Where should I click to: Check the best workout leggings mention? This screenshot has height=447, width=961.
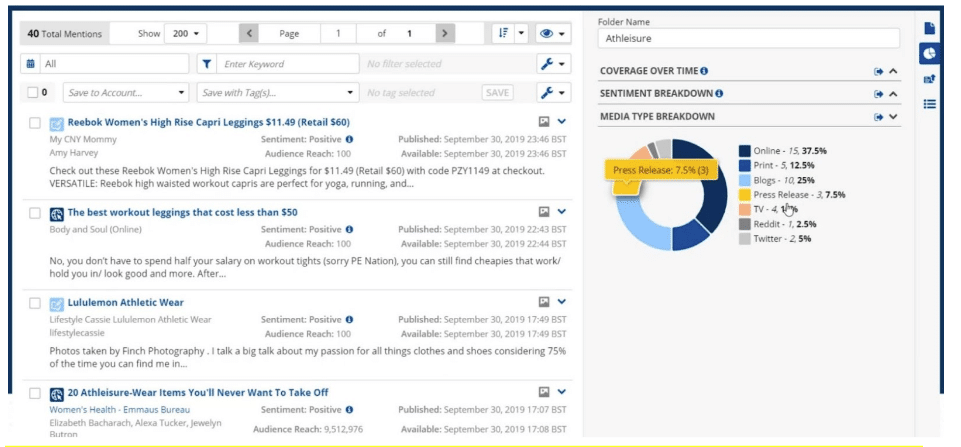pyautogui.click(x=35, y=213)
